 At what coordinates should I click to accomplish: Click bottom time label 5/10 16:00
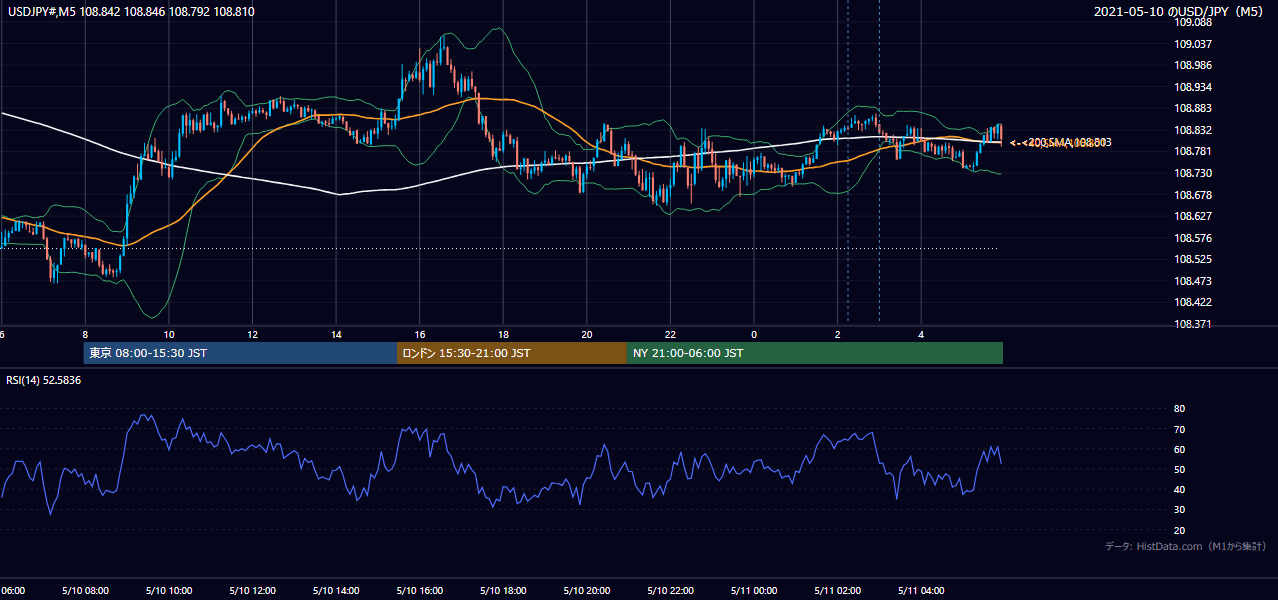(419, 591)
